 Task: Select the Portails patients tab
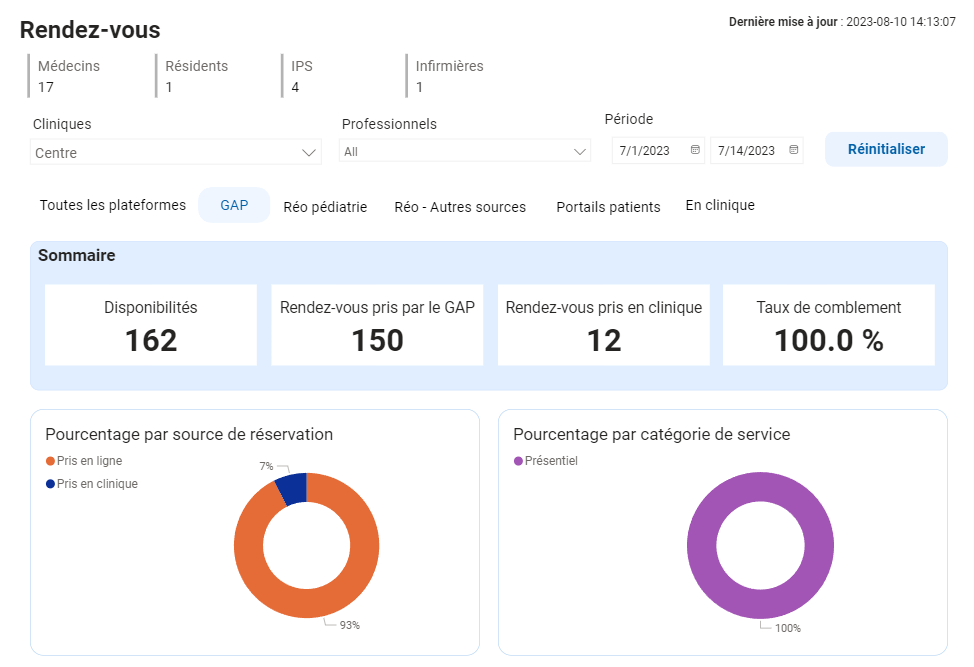click(x=608, y=207)
